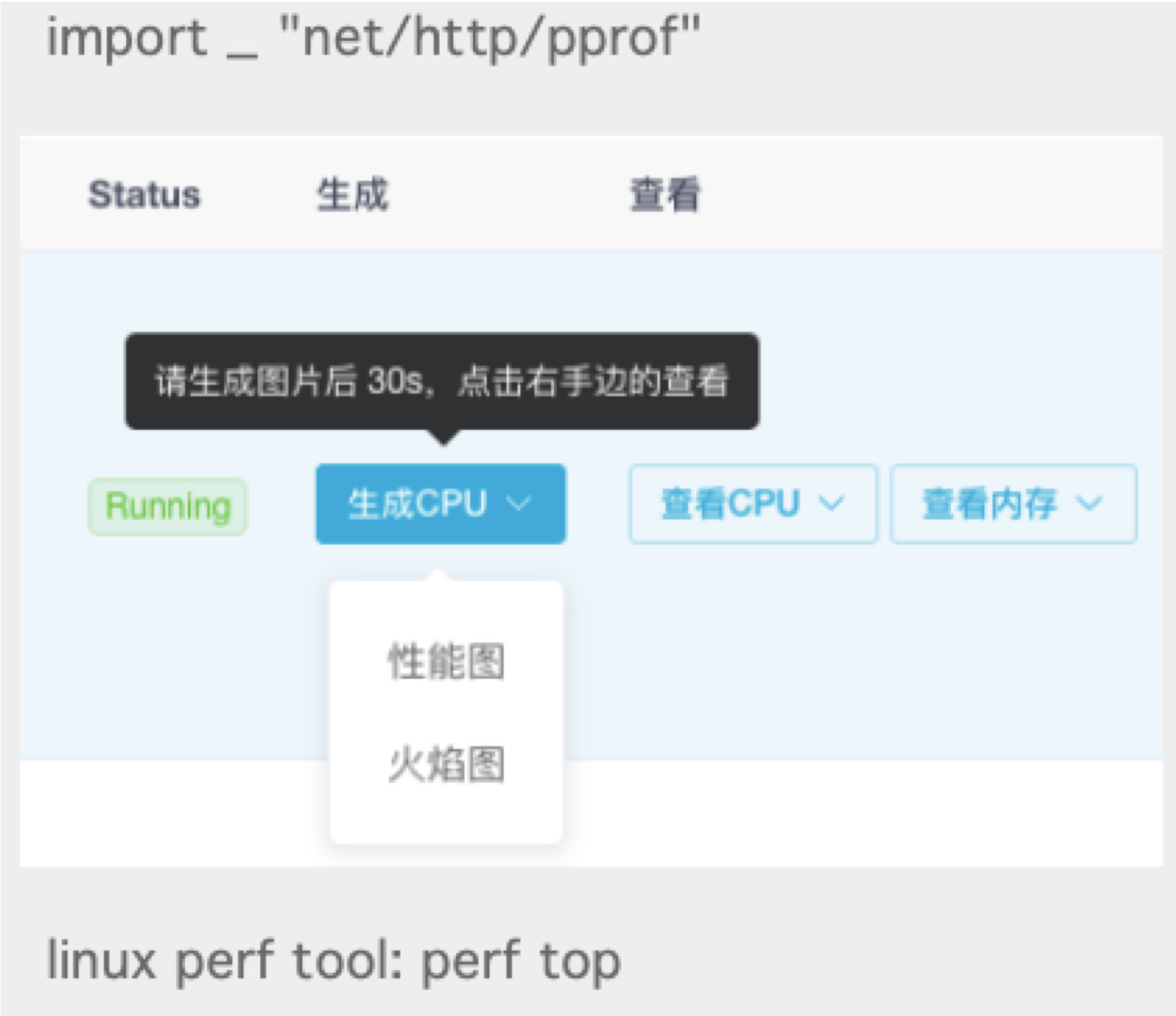This screenshot has width=1176, height=1016.
Task: Click the 查看 column header
Action: click(665, 195)
